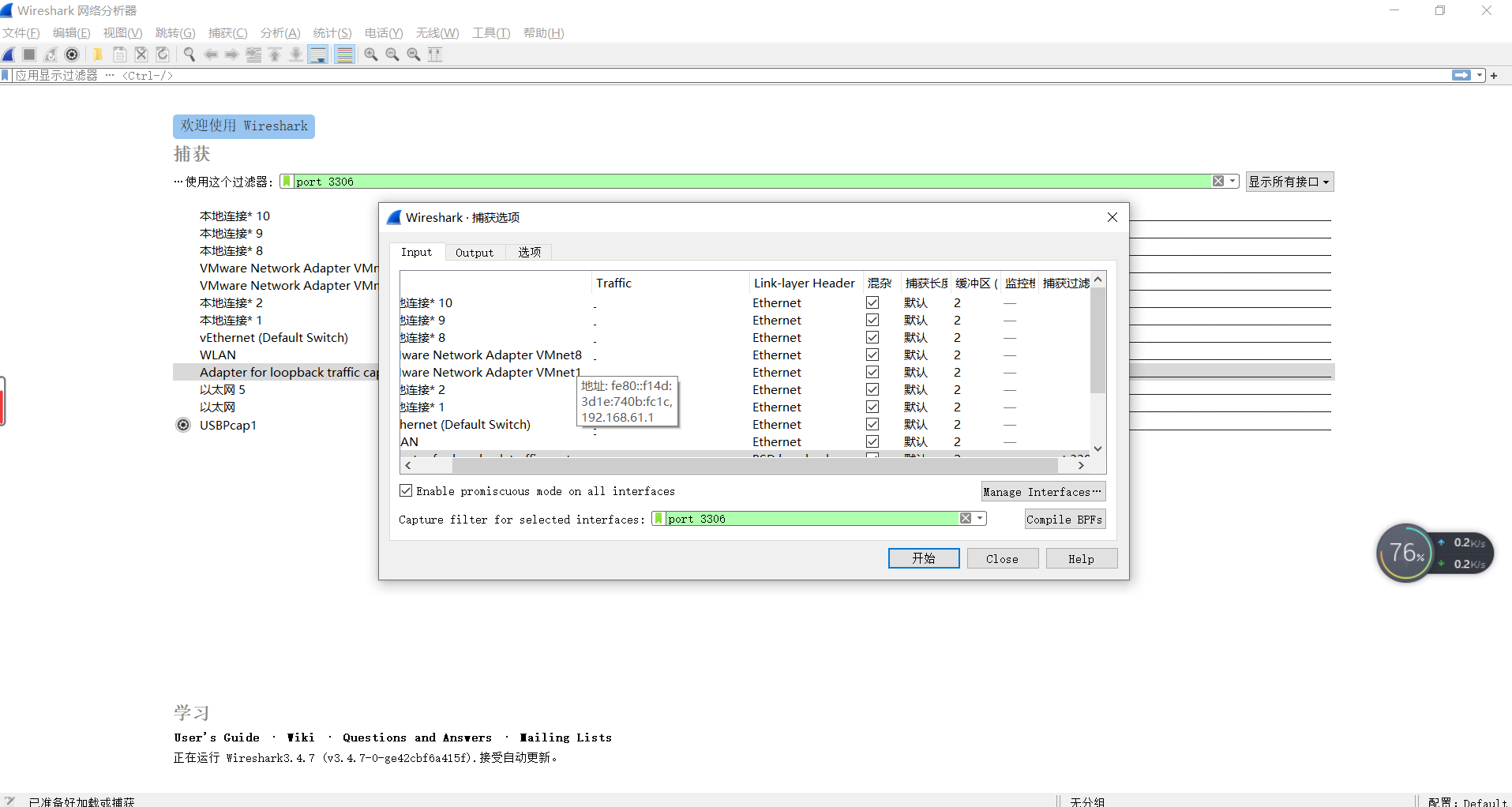Clear the dialog capture filter text
This screenshot has height=807, width=1512.
(x=966, y=519)
